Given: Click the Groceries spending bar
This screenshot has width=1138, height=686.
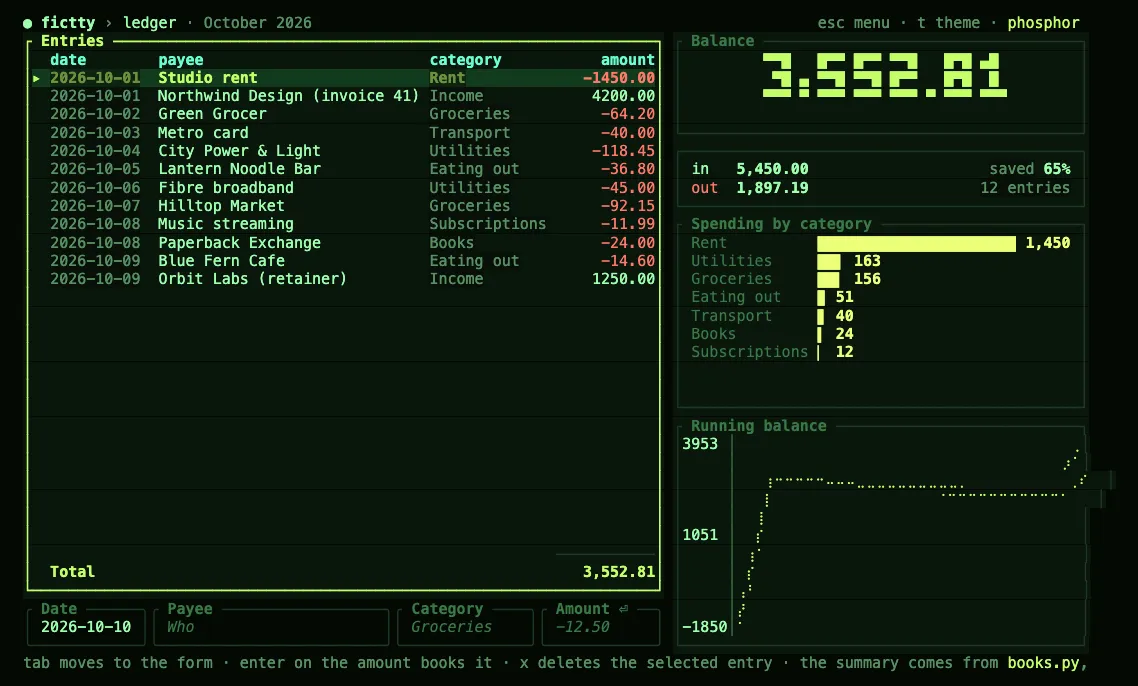Looking at the screenshot, I should pos(828,279).
